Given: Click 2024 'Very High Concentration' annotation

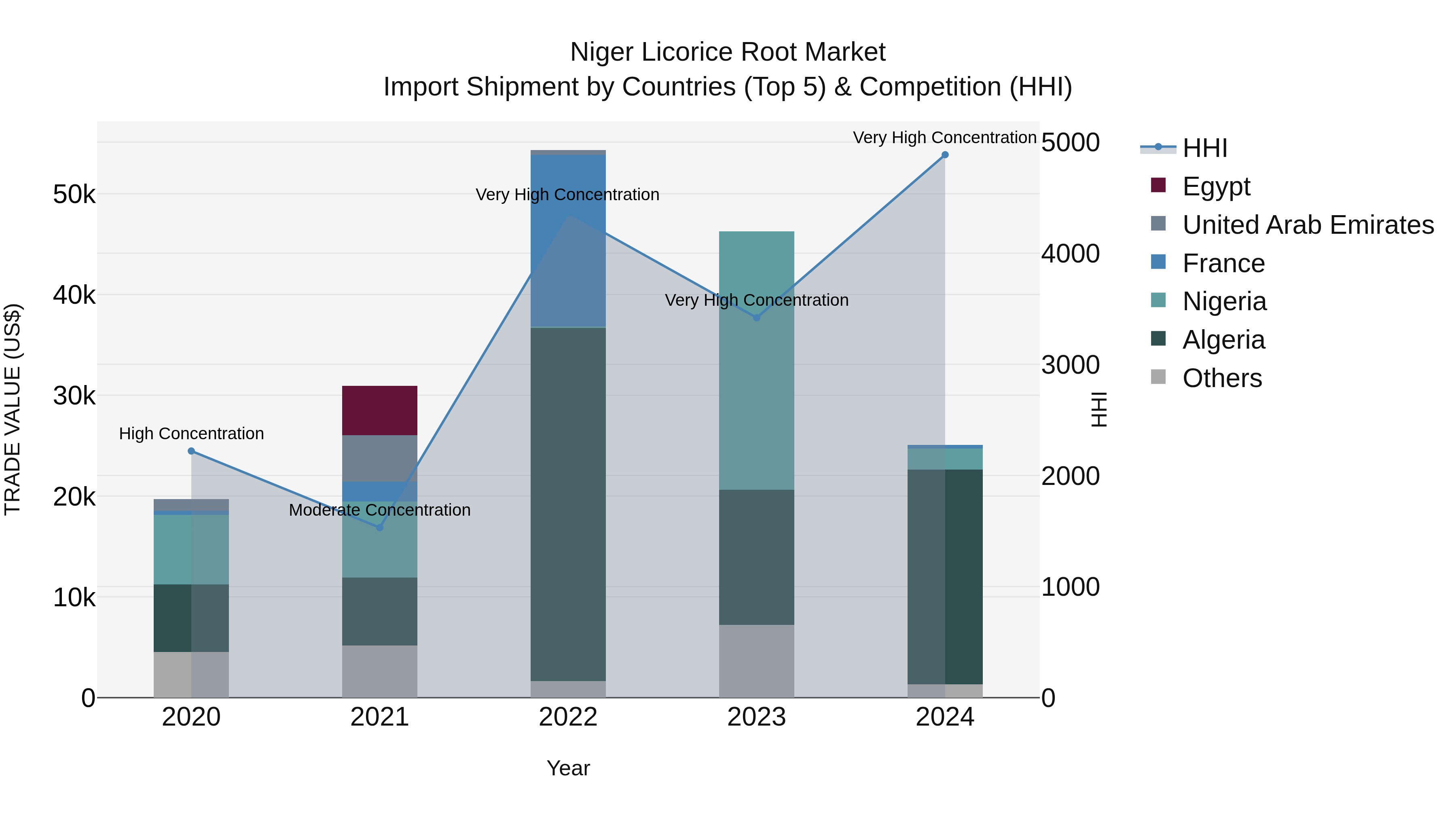Looking at the screenshot, I should (x=944, y=138).
